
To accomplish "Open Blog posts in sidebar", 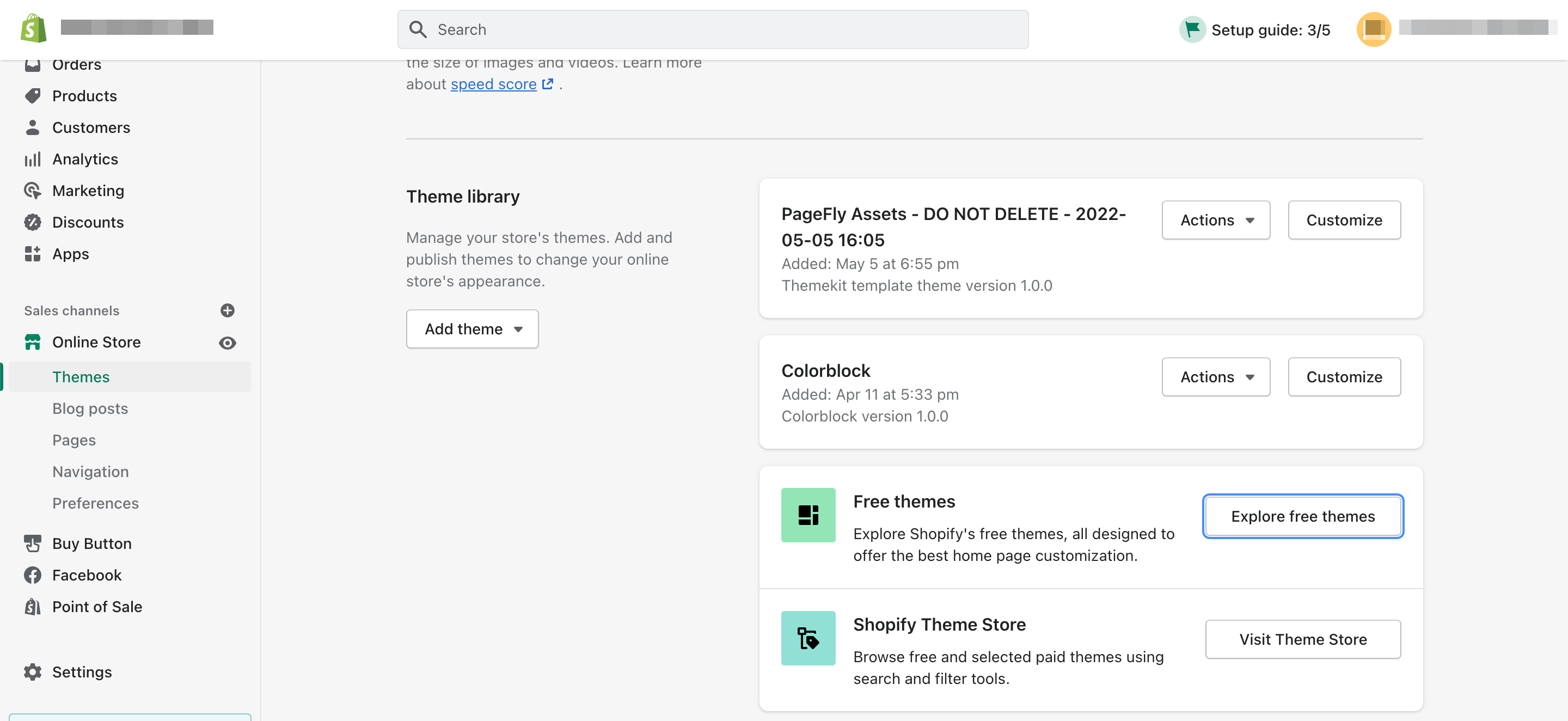I will (x=90, y=408).
